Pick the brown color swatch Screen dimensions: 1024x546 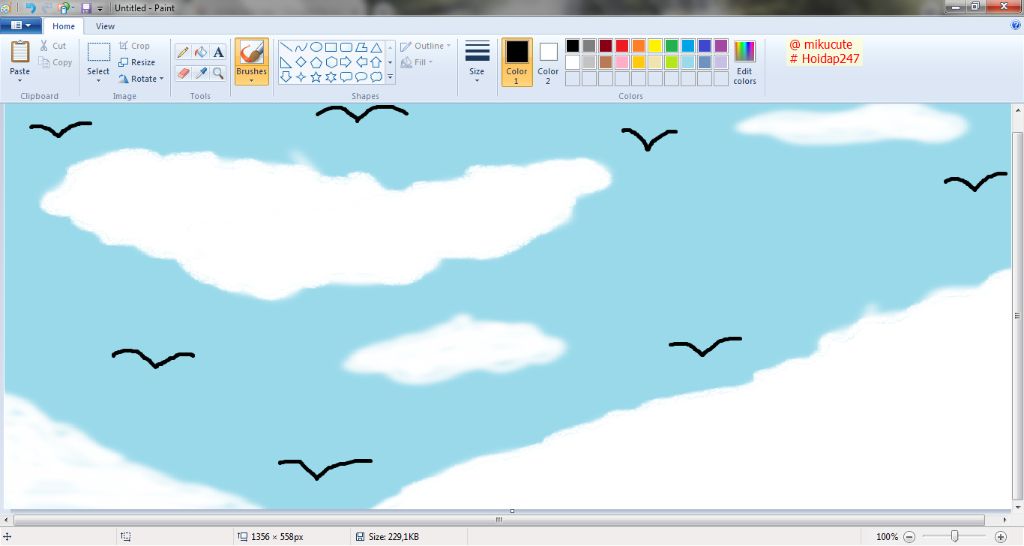605,62
